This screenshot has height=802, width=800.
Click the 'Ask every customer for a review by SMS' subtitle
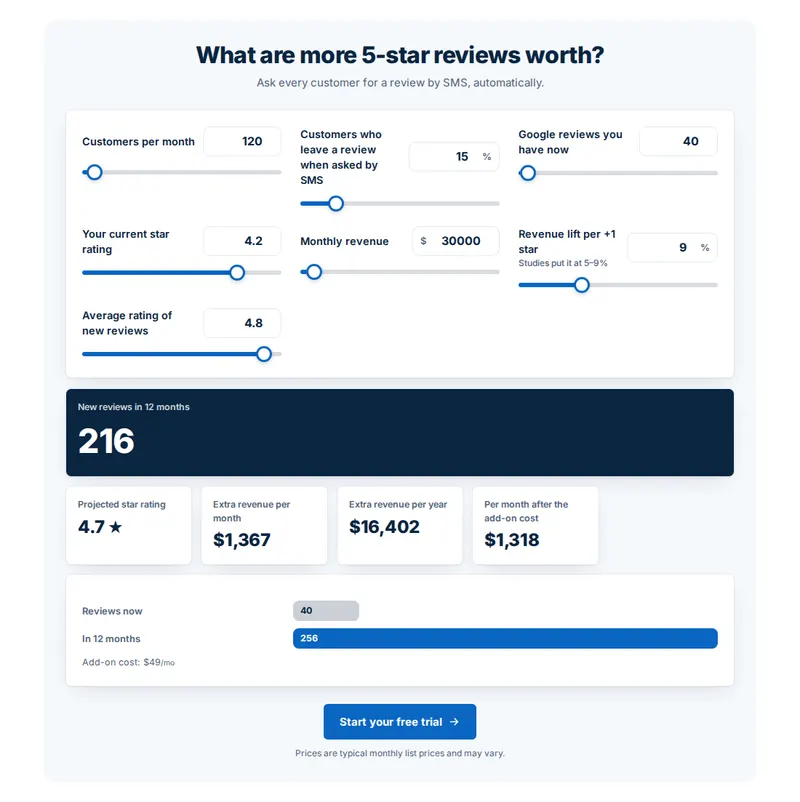point(400,83)
